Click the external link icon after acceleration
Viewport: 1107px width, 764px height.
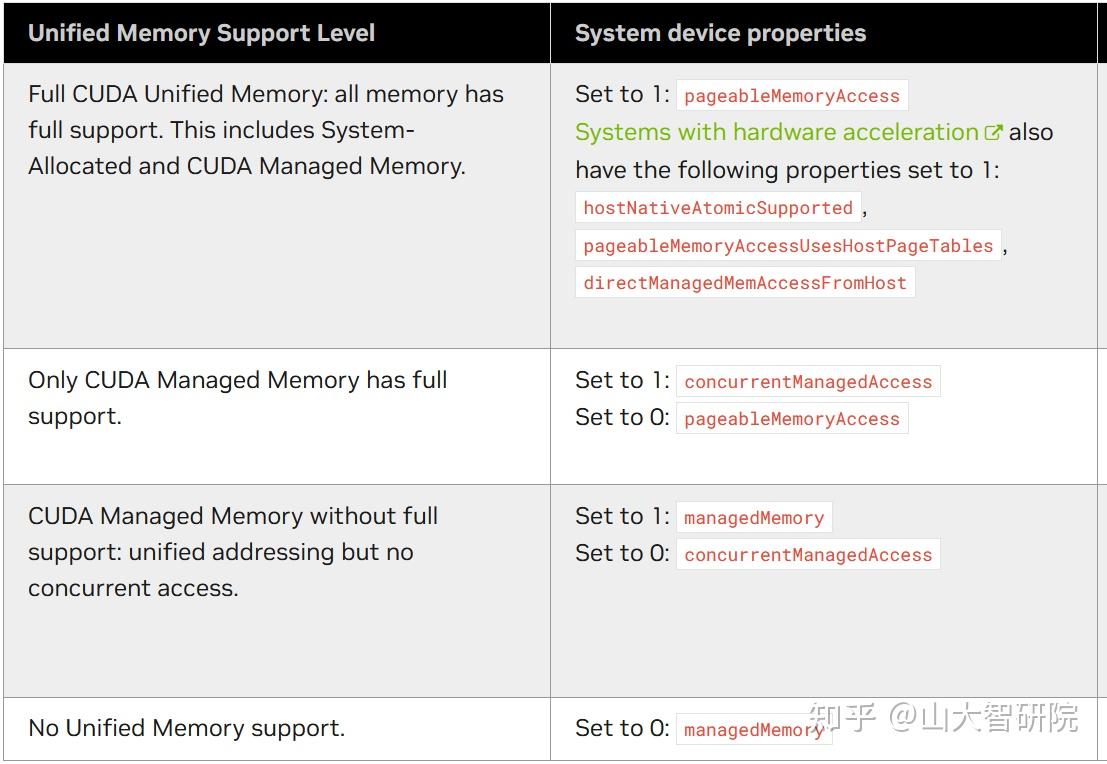point(993,132)
